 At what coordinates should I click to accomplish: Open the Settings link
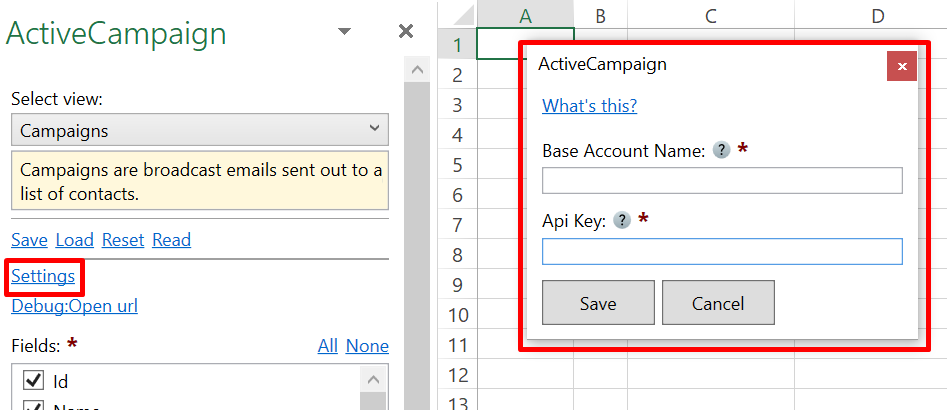(43, 276)
